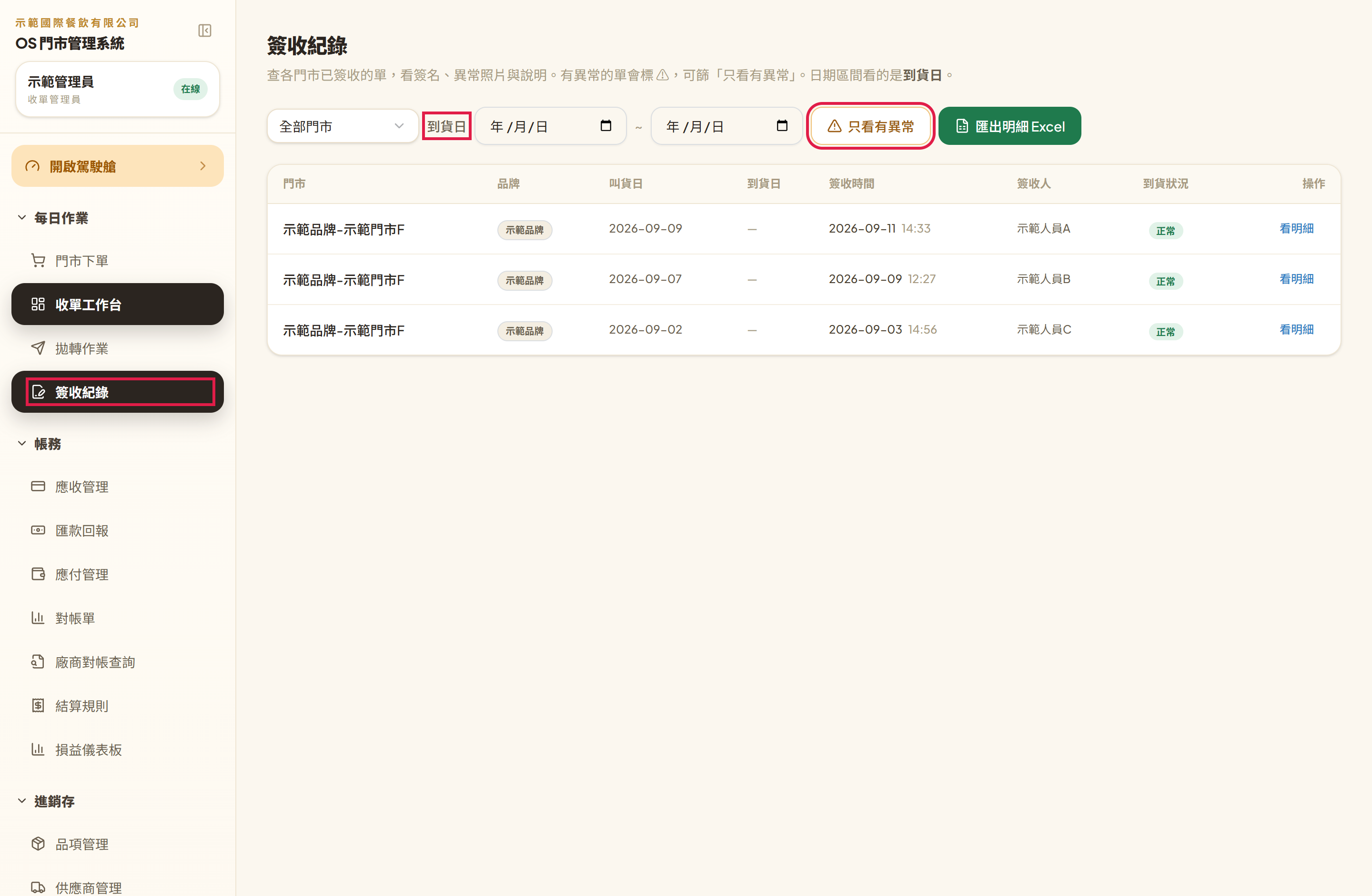Click sign time 2026-09-11 14:33

tap(880, 228)
